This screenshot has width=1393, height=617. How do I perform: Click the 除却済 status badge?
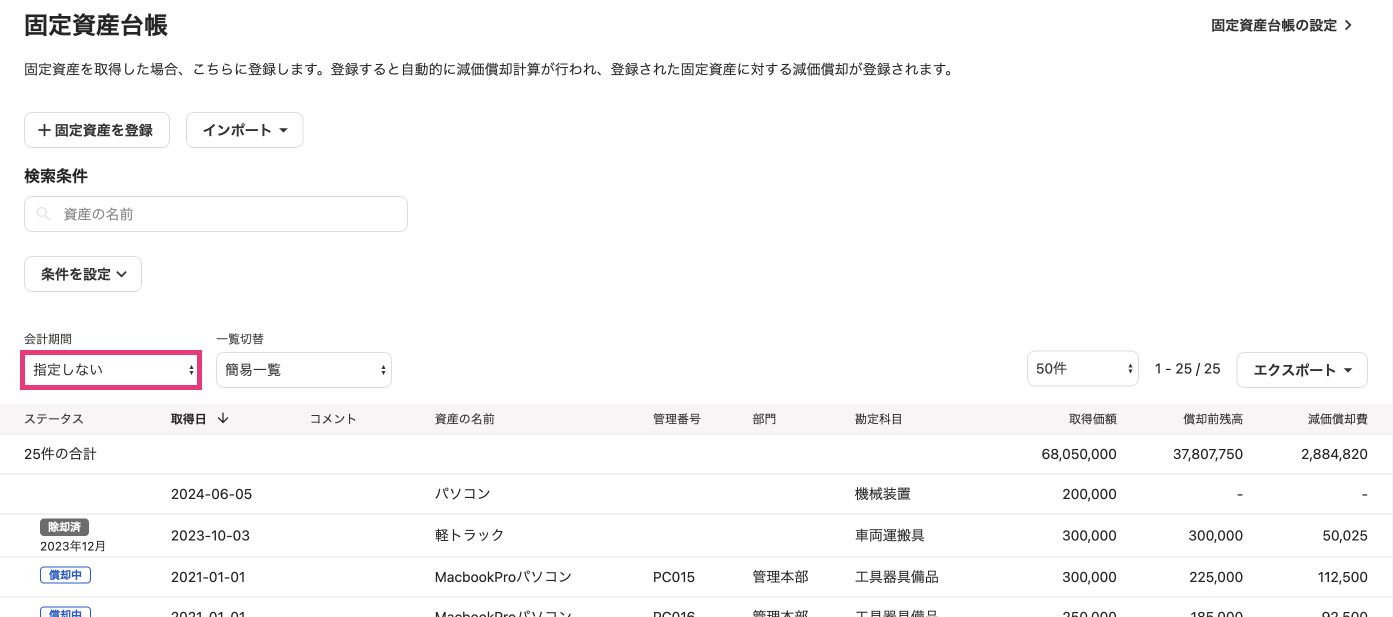[x=65, y=527]
